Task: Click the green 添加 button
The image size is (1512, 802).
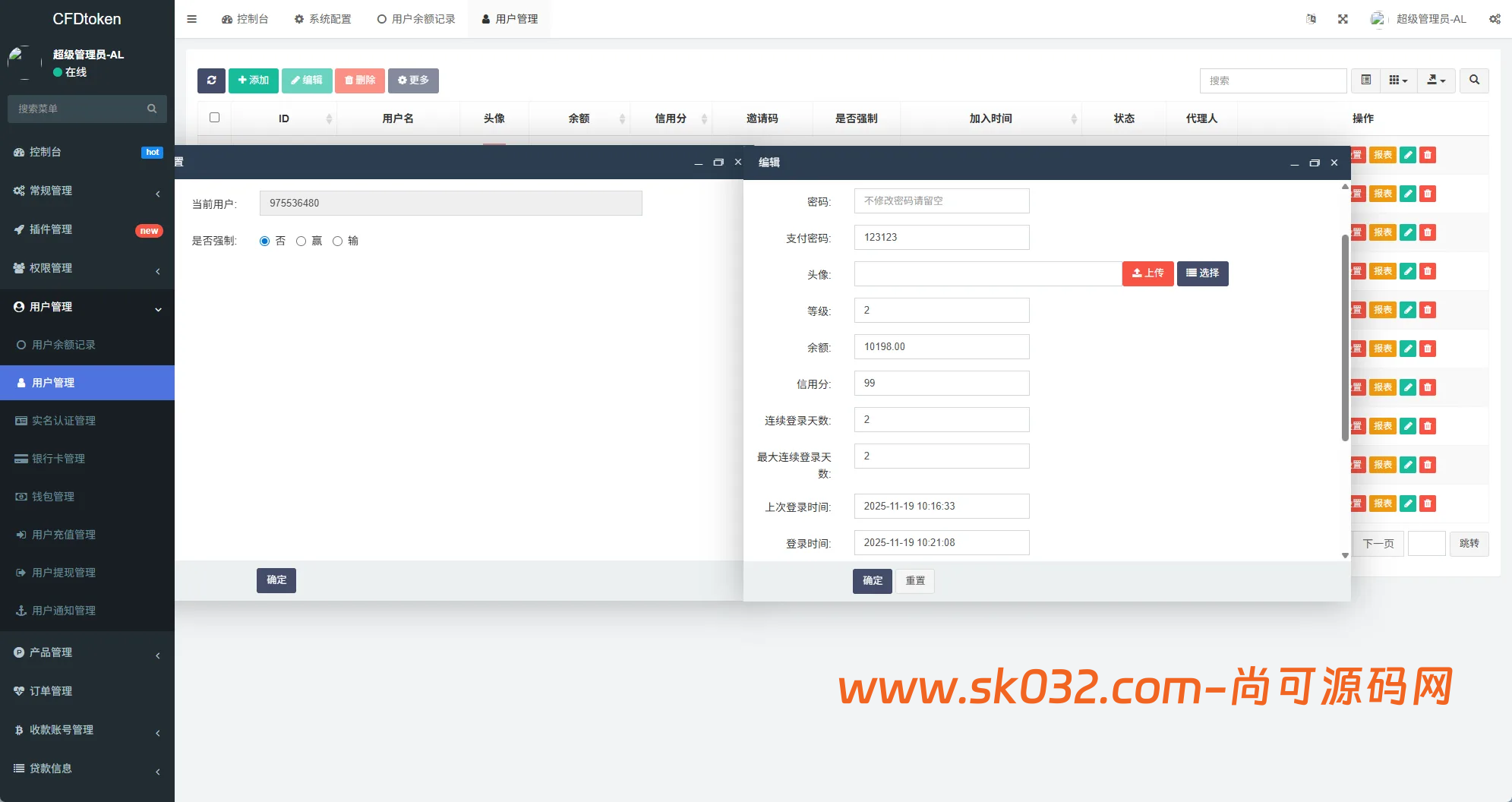Action: click(254, 81)
